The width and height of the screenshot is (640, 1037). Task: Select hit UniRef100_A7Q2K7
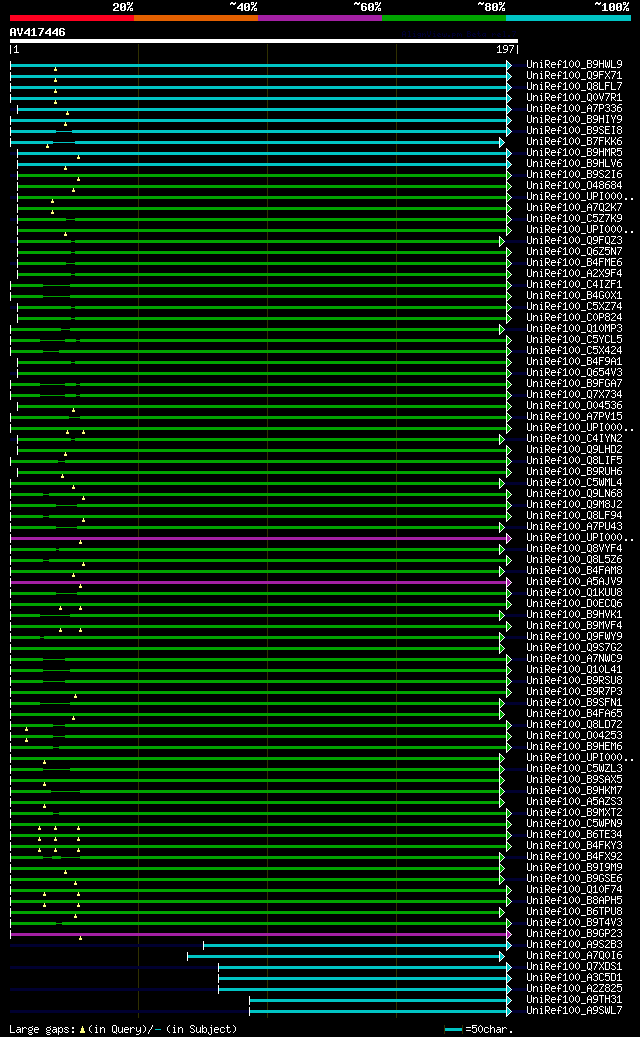coord(574,208)
